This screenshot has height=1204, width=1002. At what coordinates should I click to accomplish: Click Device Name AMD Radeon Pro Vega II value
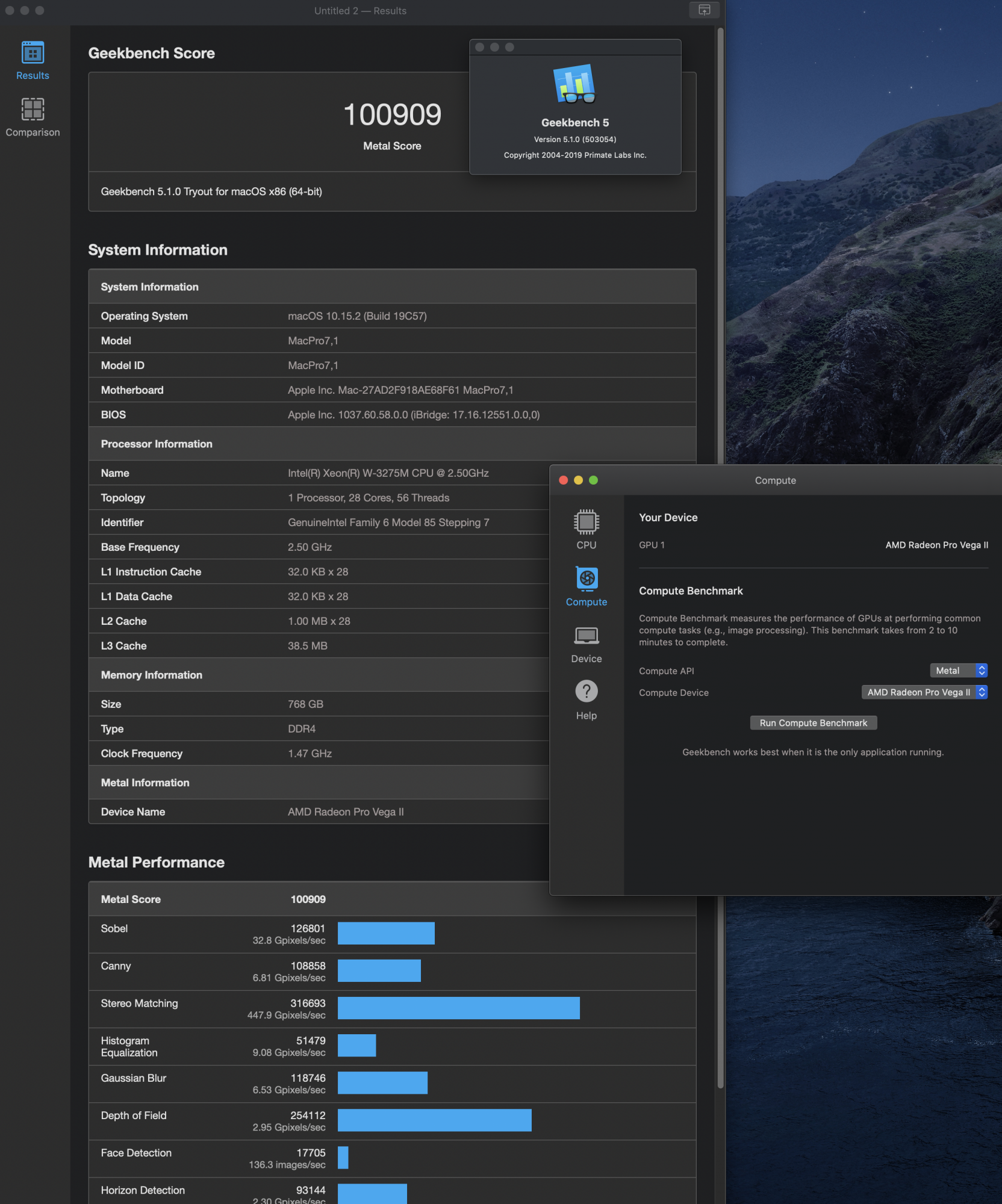[346, 812]
